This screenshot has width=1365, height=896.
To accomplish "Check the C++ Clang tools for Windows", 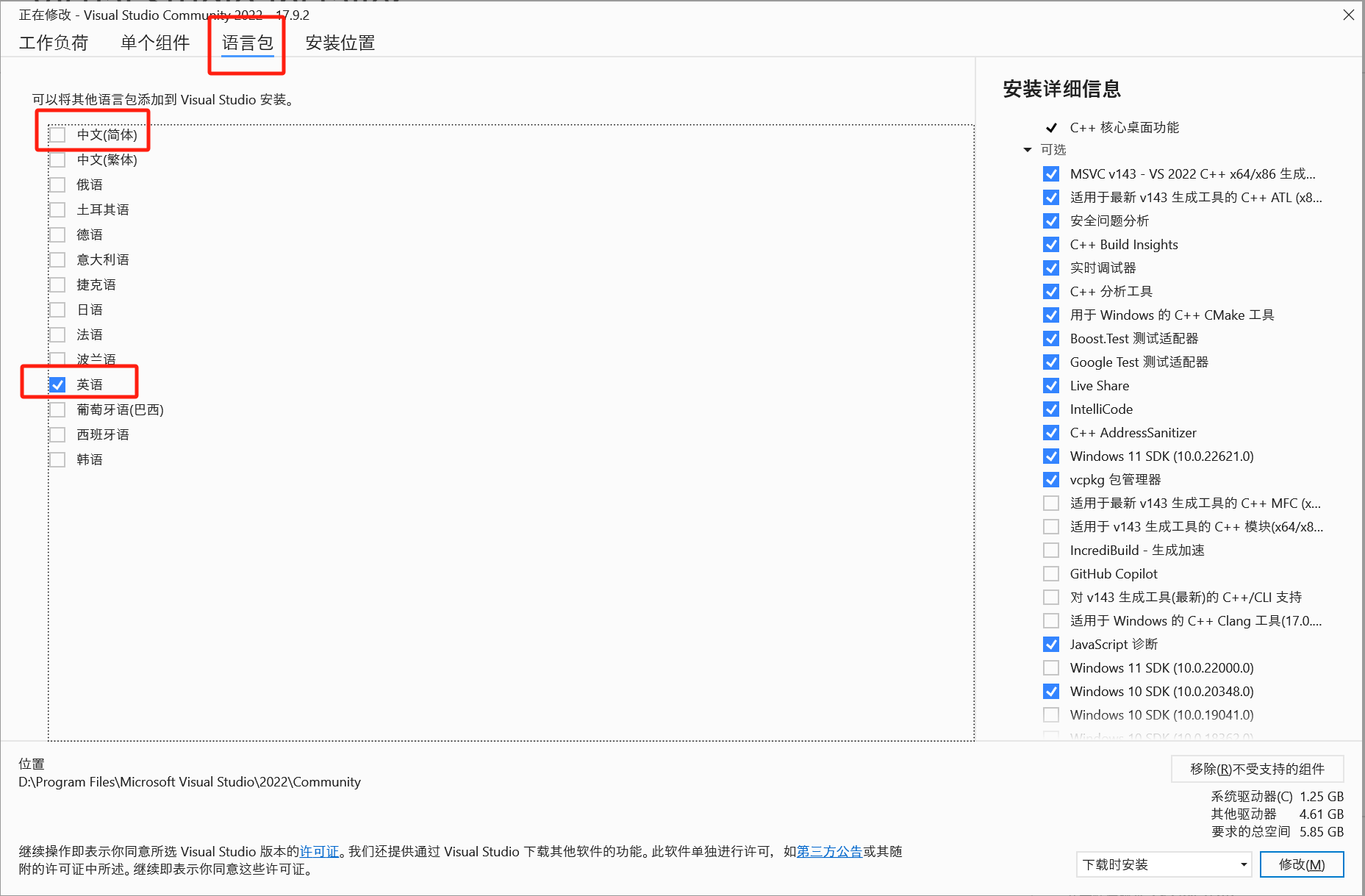I will pos(1051,621).
